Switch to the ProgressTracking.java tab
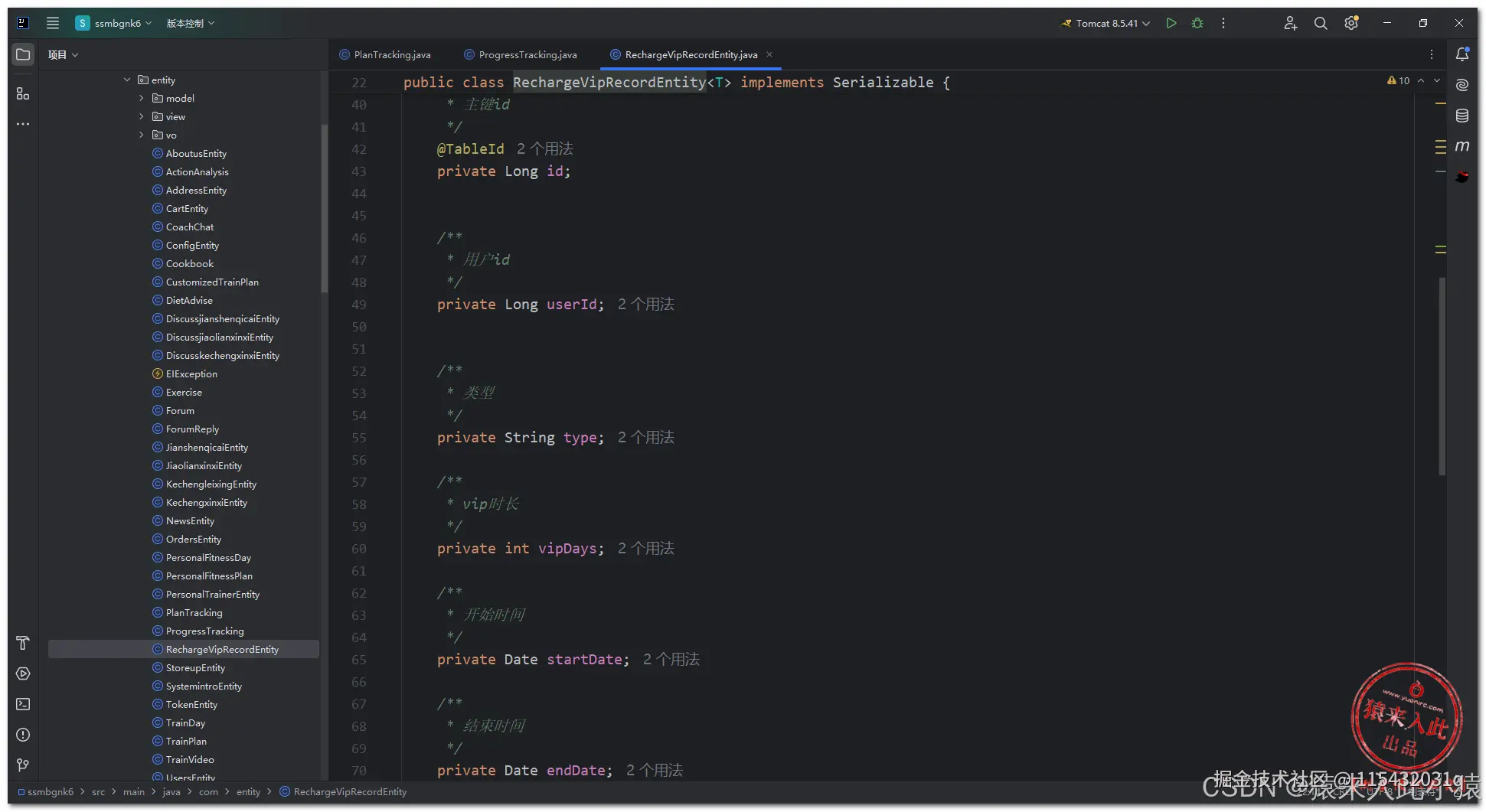This screenshot has width=1486, height=812. tap(521, 54)
